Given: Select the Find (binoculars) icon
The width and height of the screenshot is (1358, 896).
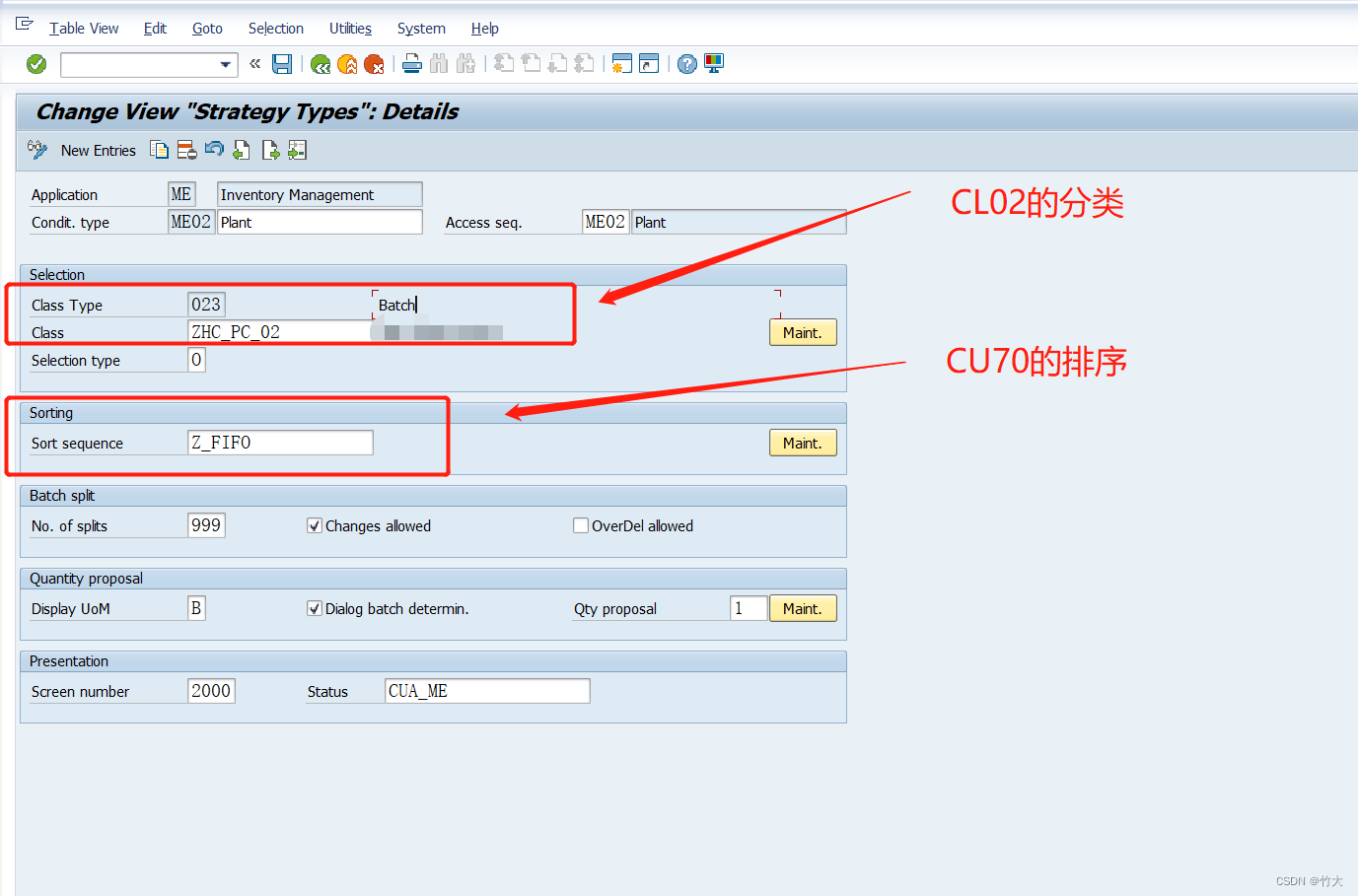Looking at the screenshot, I should pyautogui.click(x=437, y=63).
